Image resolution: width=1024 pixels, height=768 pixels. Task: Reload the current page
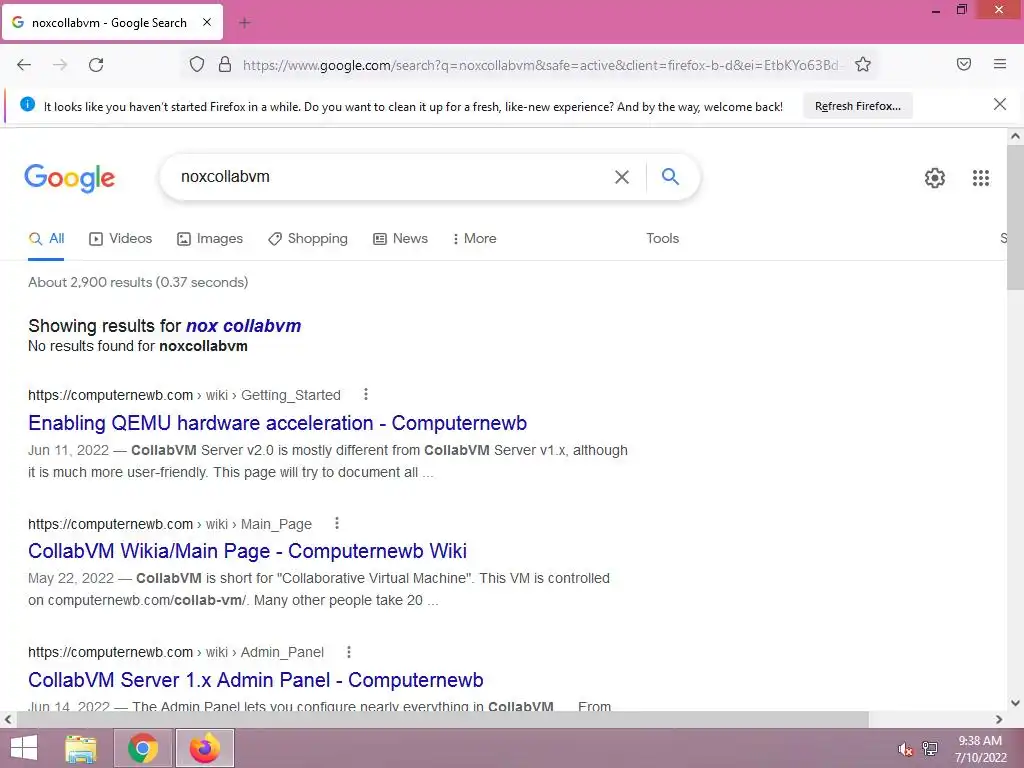point(96,65)
